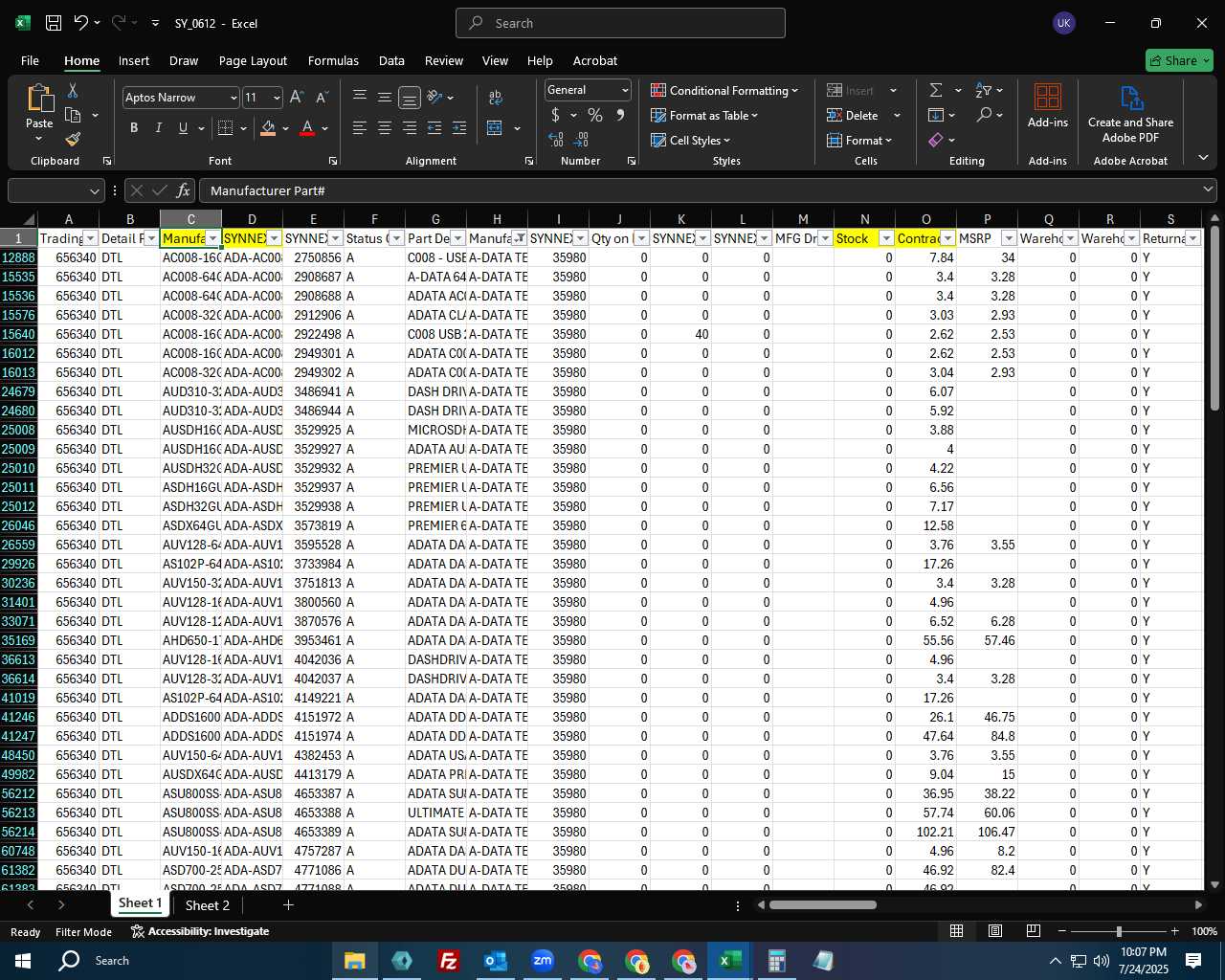The width and height of the screenshot is (1225, 980).
Task: Toggle Top Align
Action: tap(360, 98)
